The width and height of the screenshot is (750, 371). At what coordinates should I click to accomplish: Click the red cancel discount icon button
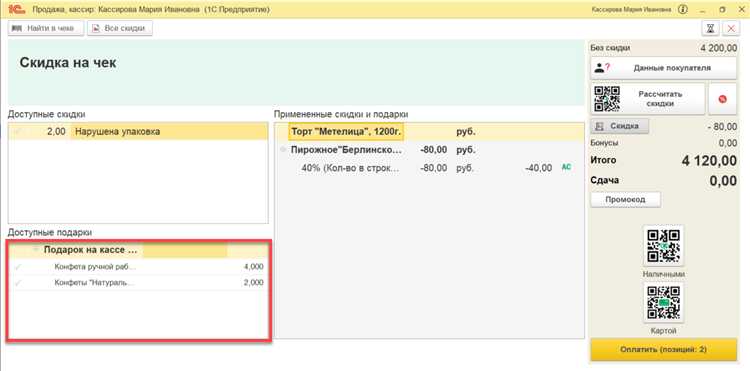point(722,99)
